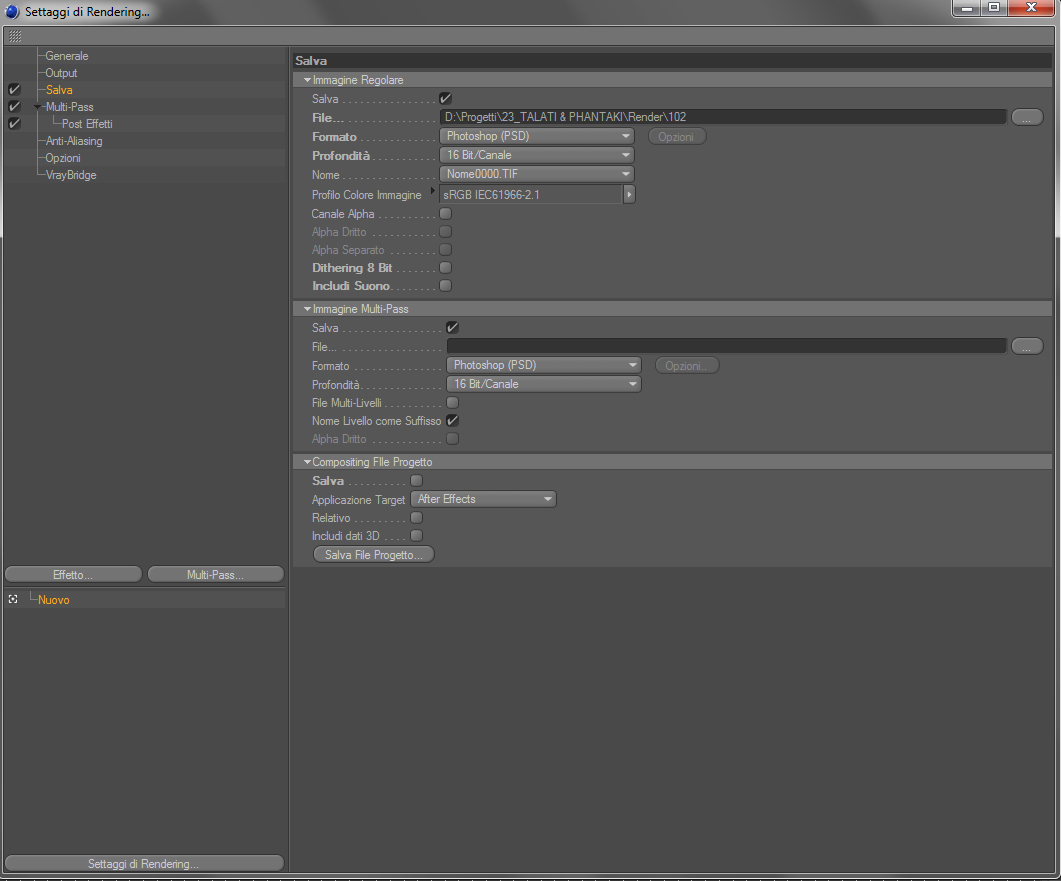Click Opzioni button next to Multi-Pass Formato
1061x881 pixels.
686,365
